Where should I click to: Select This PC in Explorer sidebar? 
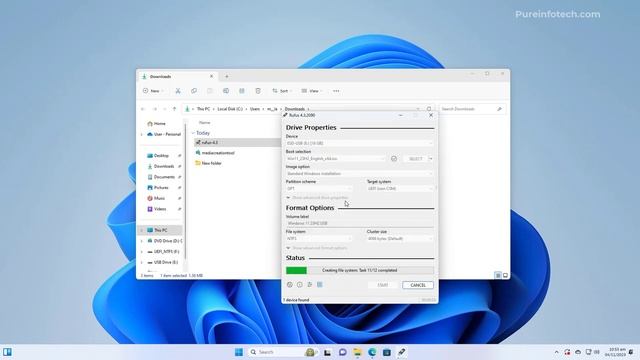click(x=160, y=230)
